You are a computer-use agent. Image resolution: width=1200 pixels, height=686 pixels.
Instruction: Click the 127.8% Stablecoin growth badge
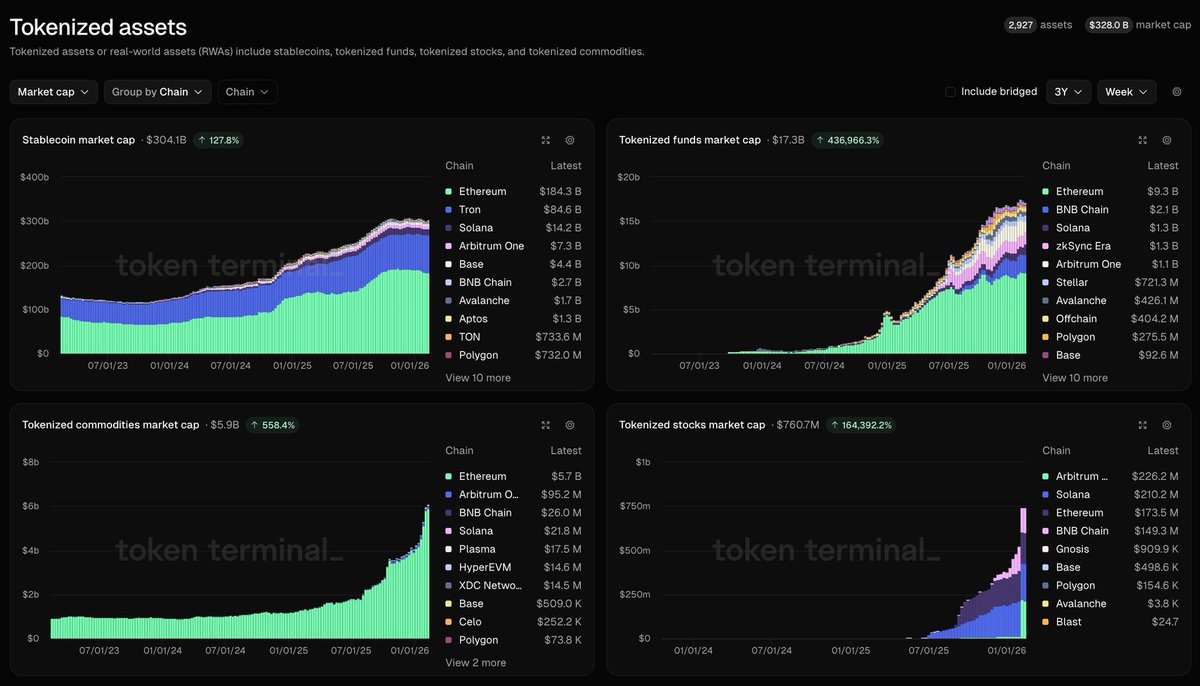point(218,140)
